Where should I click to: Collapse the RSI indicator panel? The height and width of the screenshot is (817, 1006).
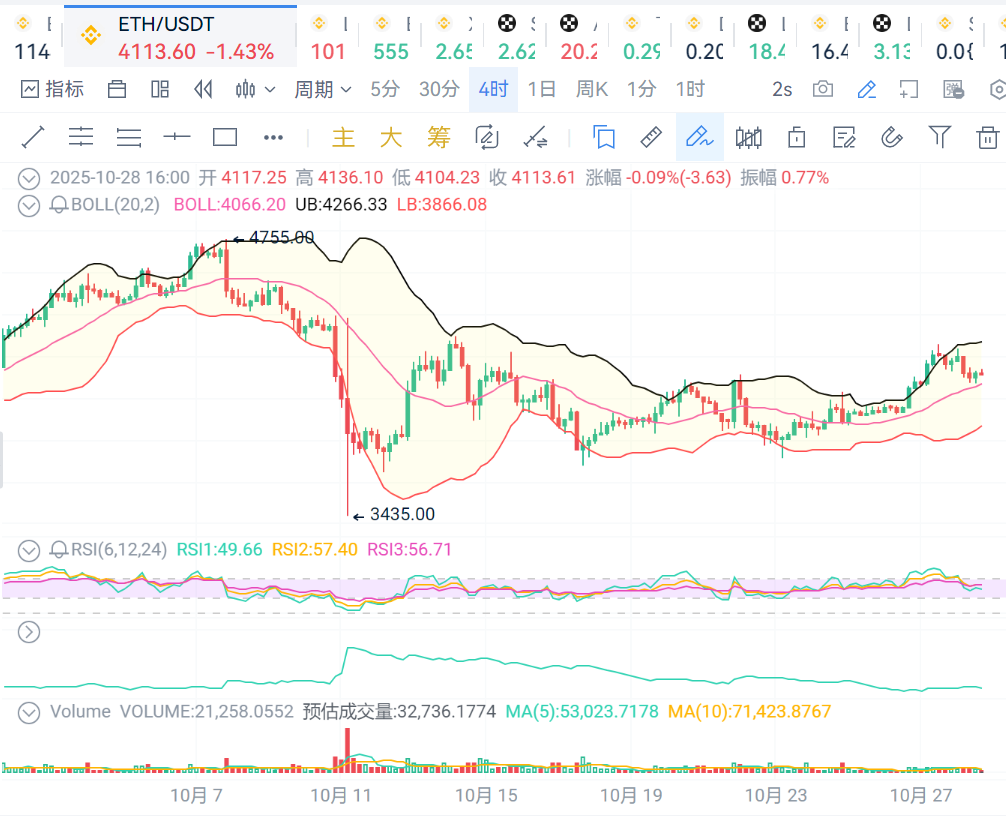pyautogui.click(x=30, y=550)
